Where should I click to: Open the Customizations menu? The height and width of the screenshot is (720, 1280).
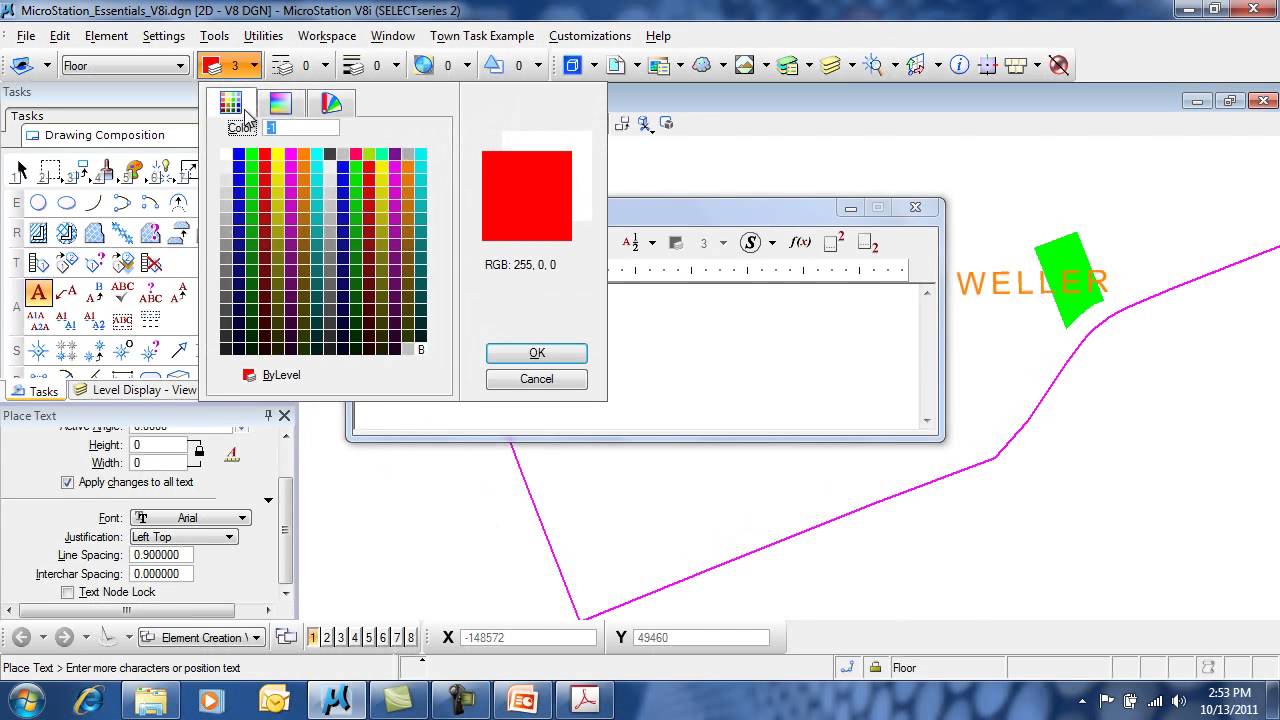(590, 36)
